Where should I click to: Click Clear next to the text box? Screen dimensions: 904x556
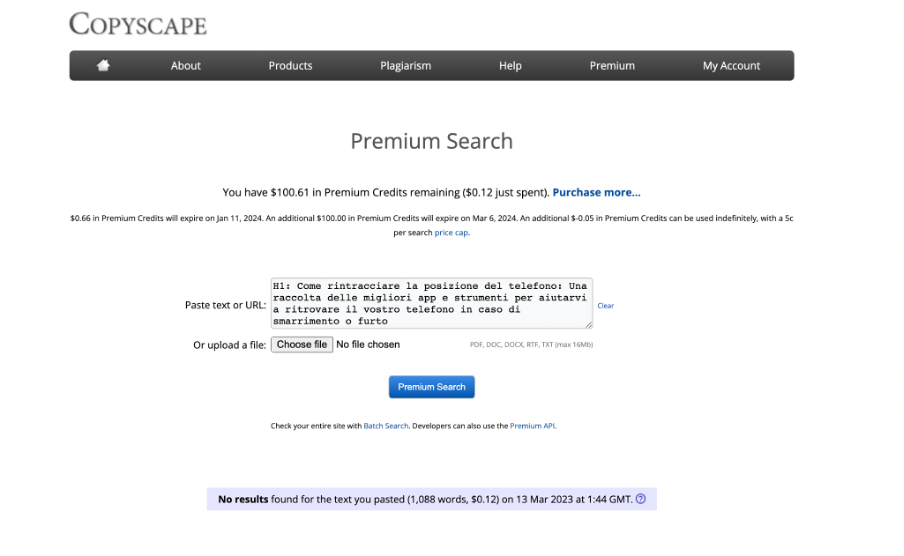605,306
